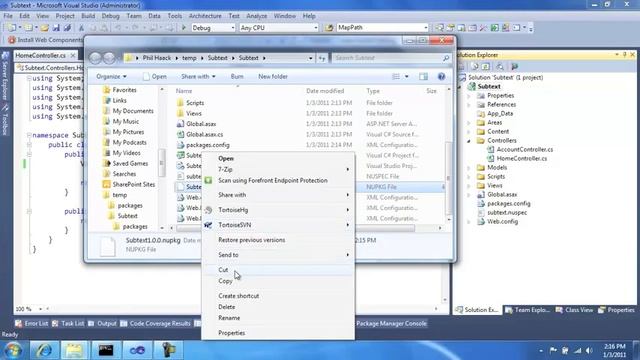Click the Explorer Help icon
Viewport: 640px width, 360px height.
point(441,76)
